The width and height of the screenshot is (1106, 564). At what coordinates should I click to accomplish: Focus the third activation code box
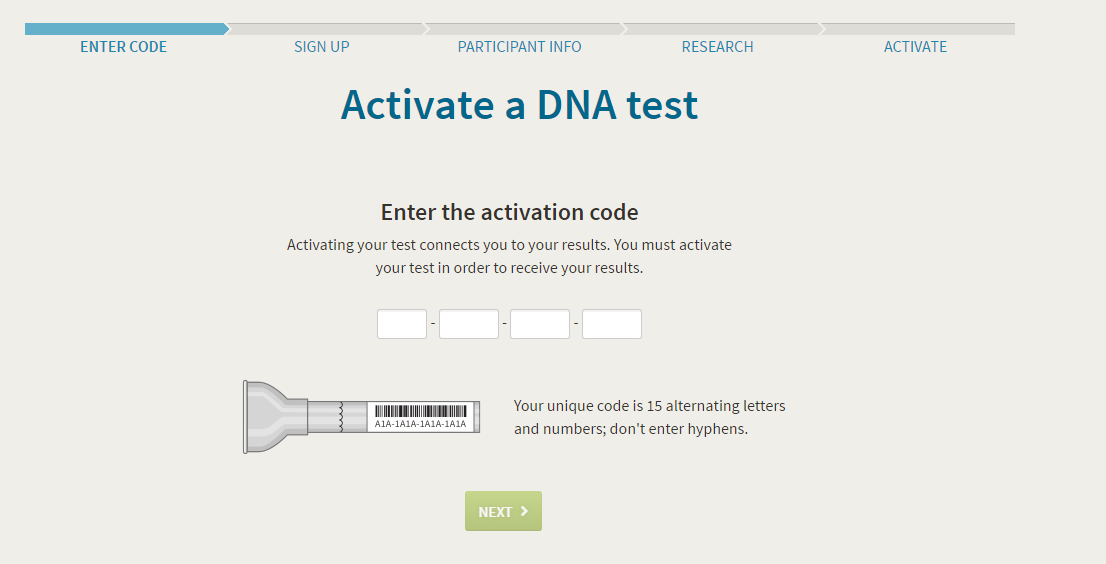click(540, 324)
